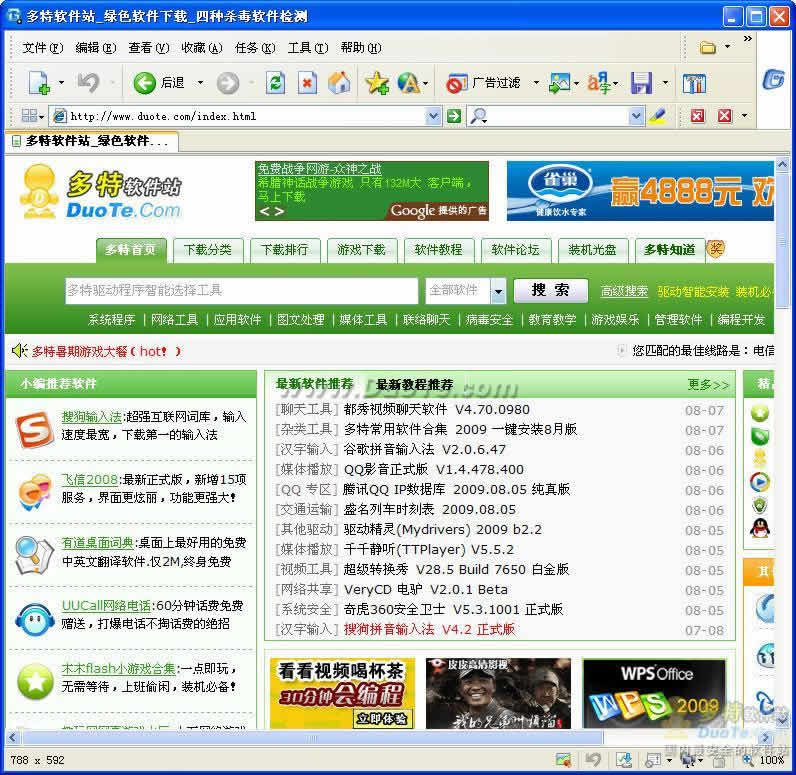Click the Refresh page icon
796x775 pixels.
click(x=275, y=83)
